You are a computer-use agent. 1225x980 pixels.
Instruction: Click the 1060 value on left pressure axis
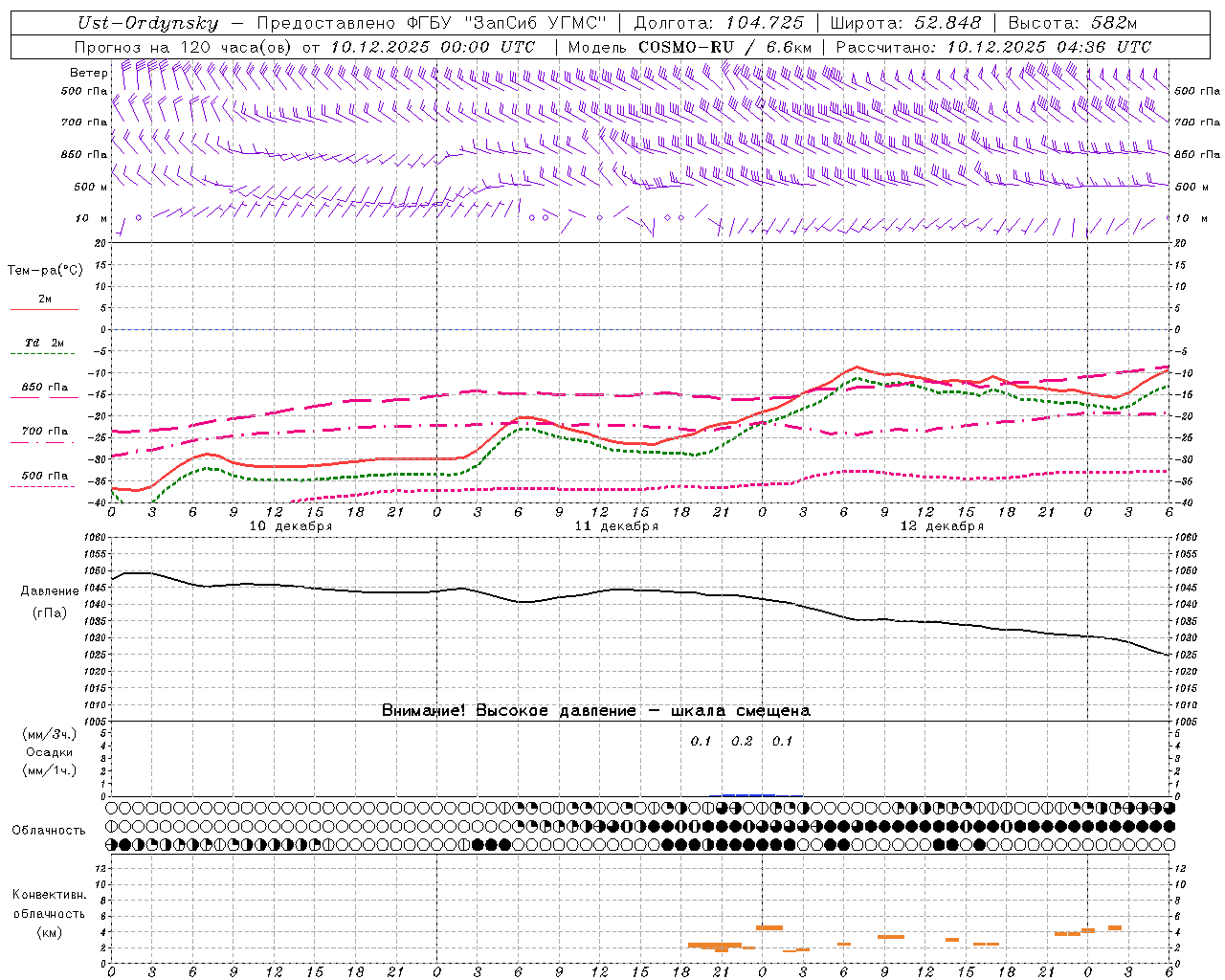96,538
